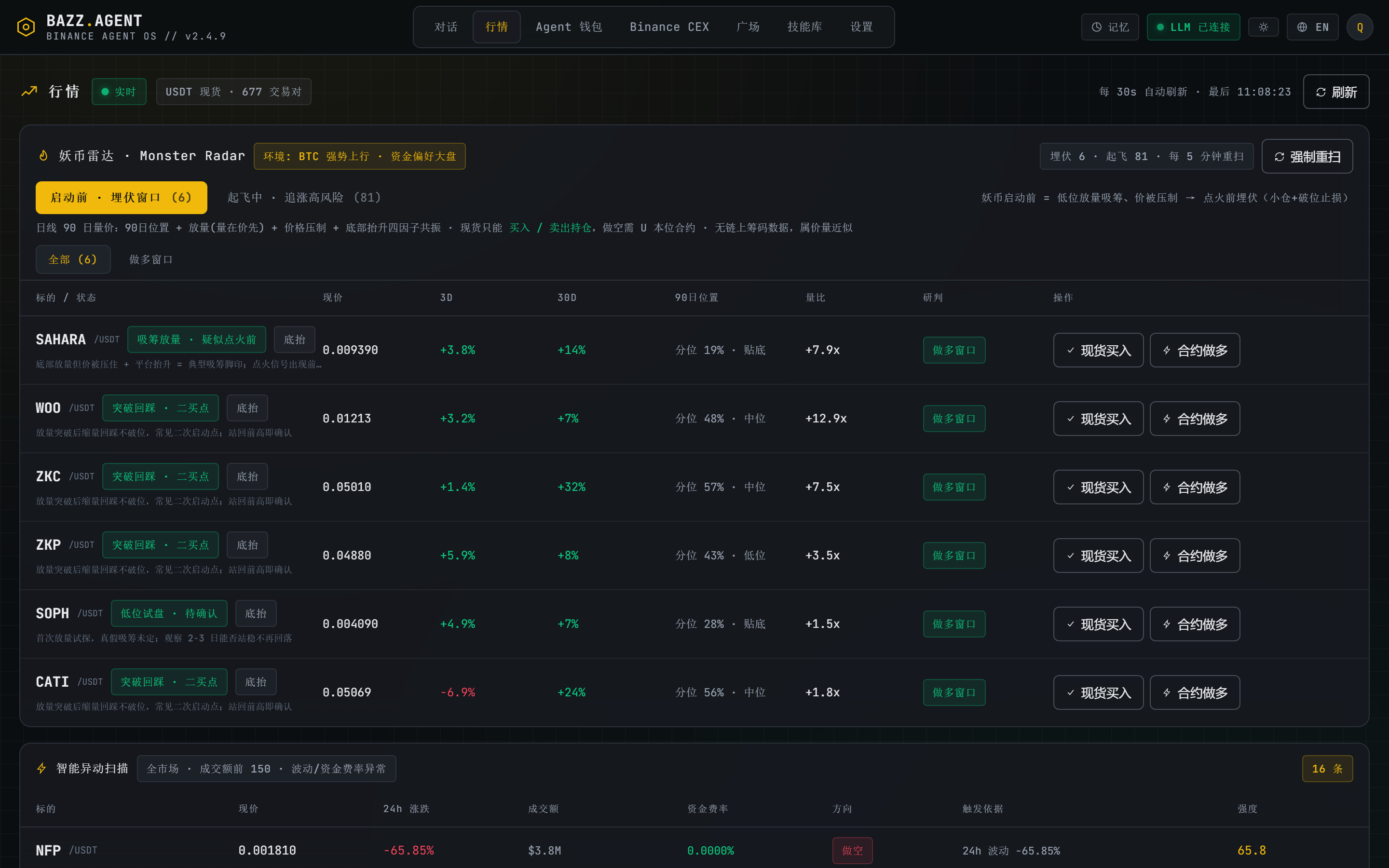Click 合约做多 for ZKC
The height and width of the screenshot is (868, 1389).
[x=1195, y=487]
